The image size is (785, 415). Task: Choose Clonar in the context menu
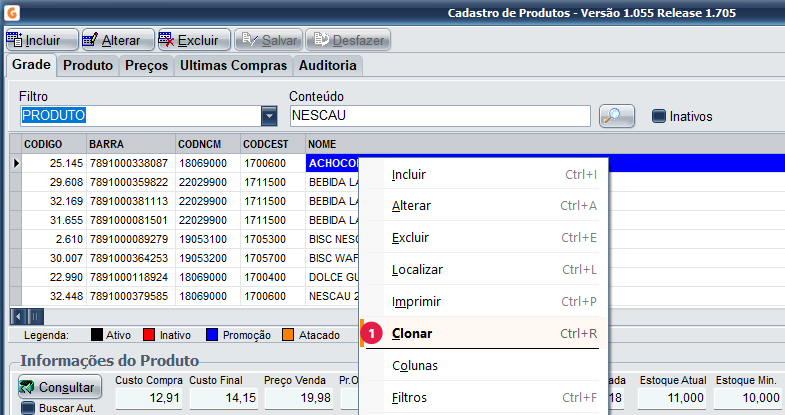[484, 333]
